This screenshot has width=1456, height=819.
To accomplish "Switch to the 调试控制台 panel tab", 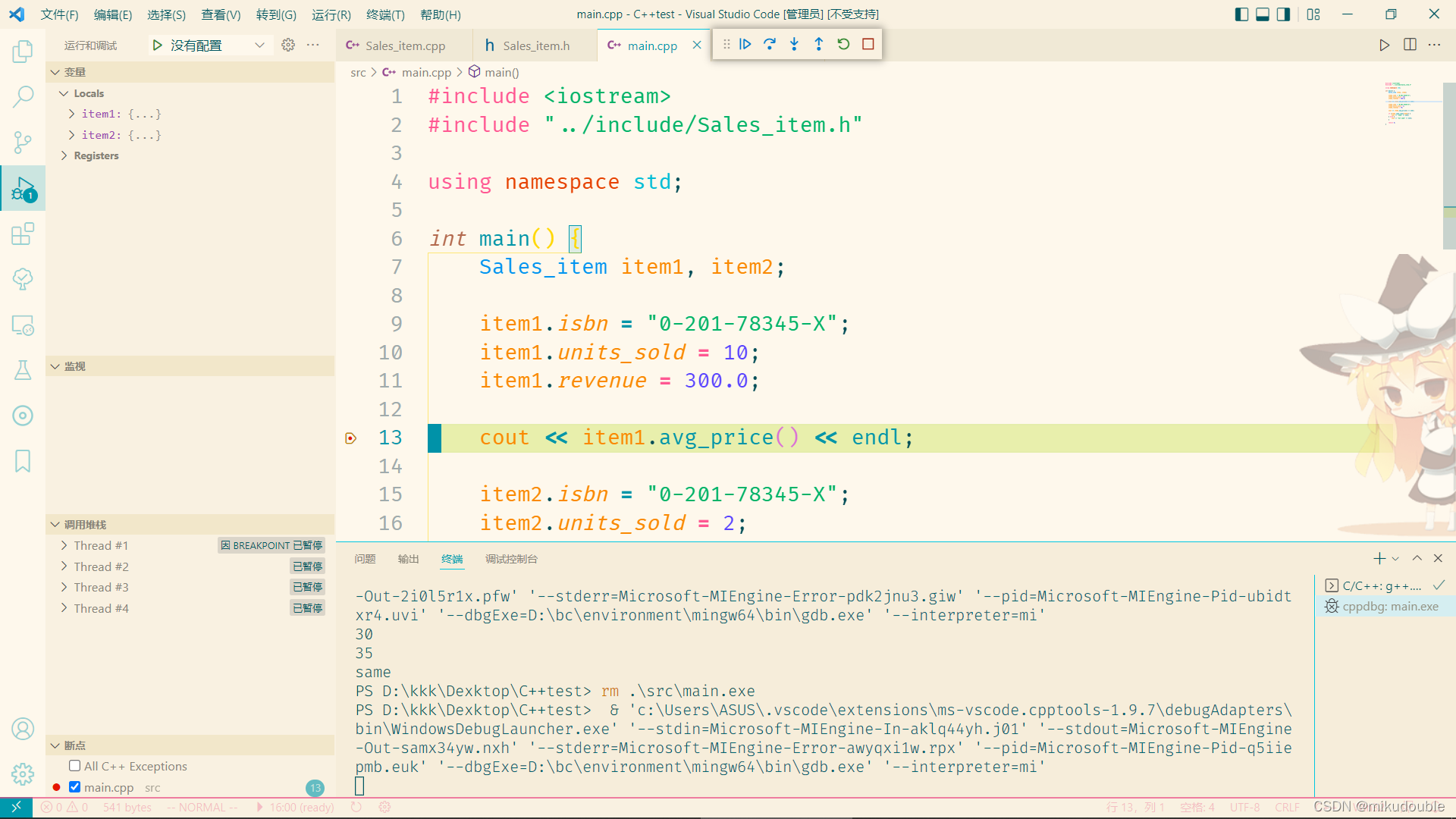I will point(511,559).
